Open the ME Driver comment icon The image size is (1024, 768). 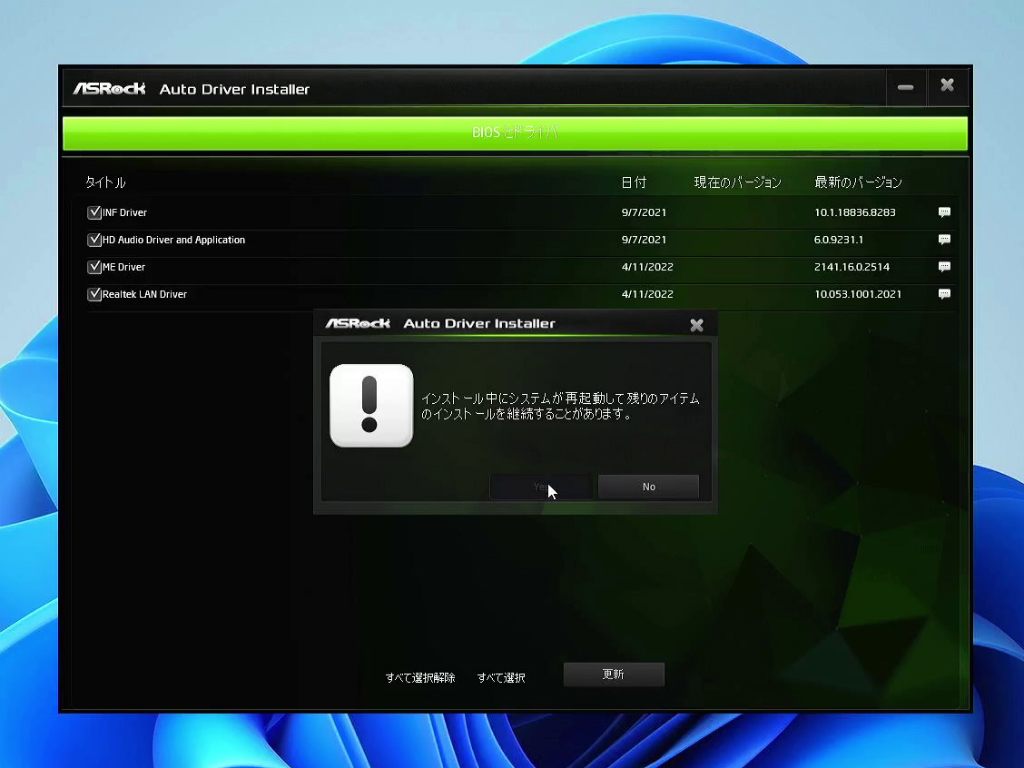click(944, 266)
